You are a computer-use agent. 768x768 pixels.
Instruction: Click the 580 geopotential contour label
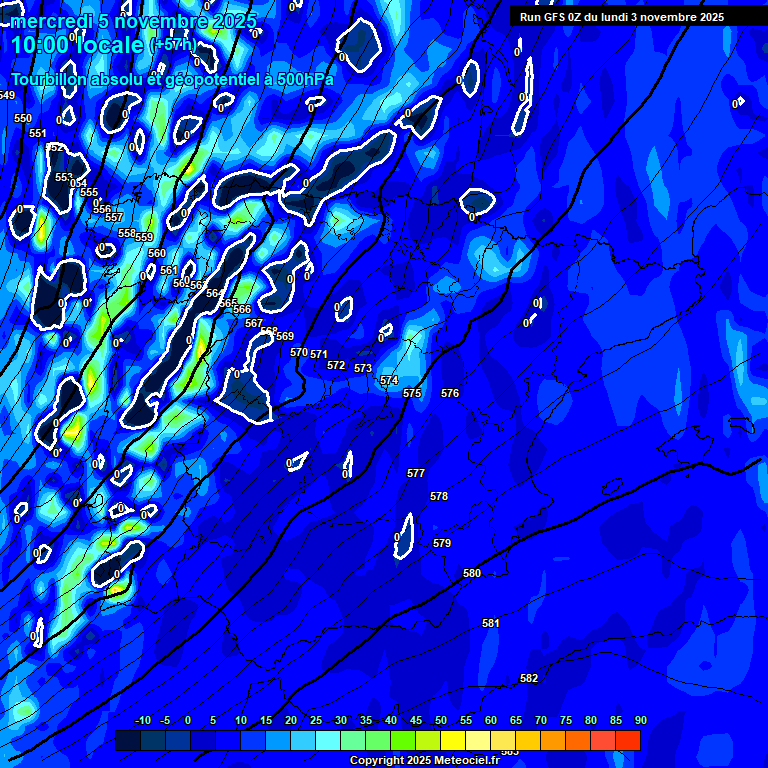pyautogui.click(x=472, y=573)
